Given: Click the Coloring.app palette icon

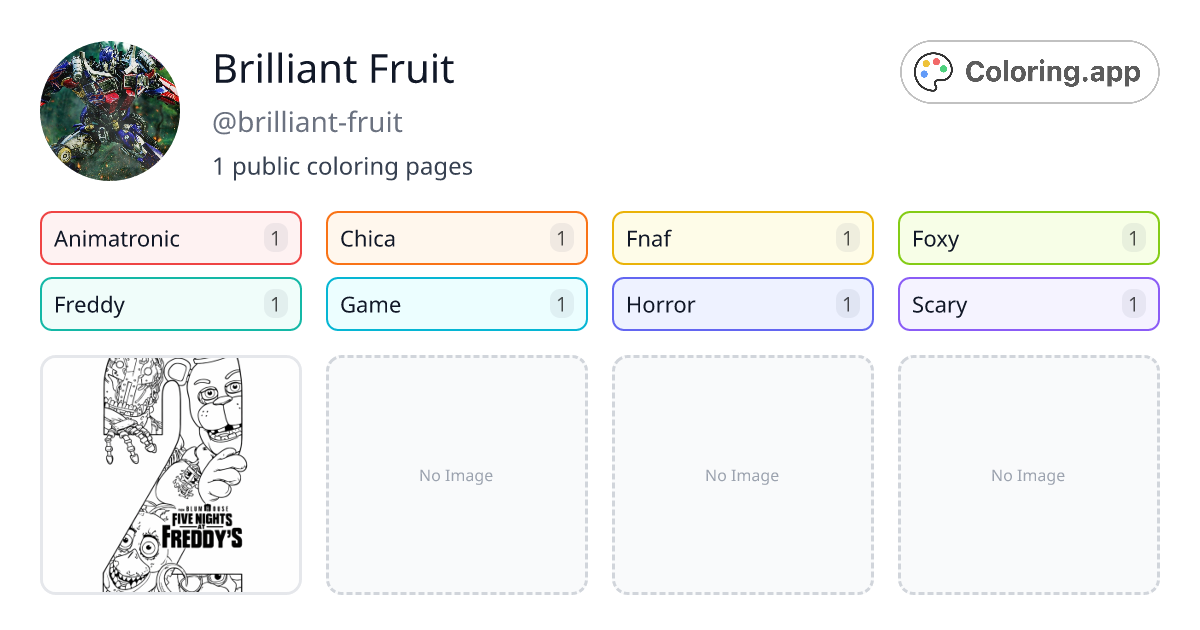Looking at the screenshot, I should (933, 71).
